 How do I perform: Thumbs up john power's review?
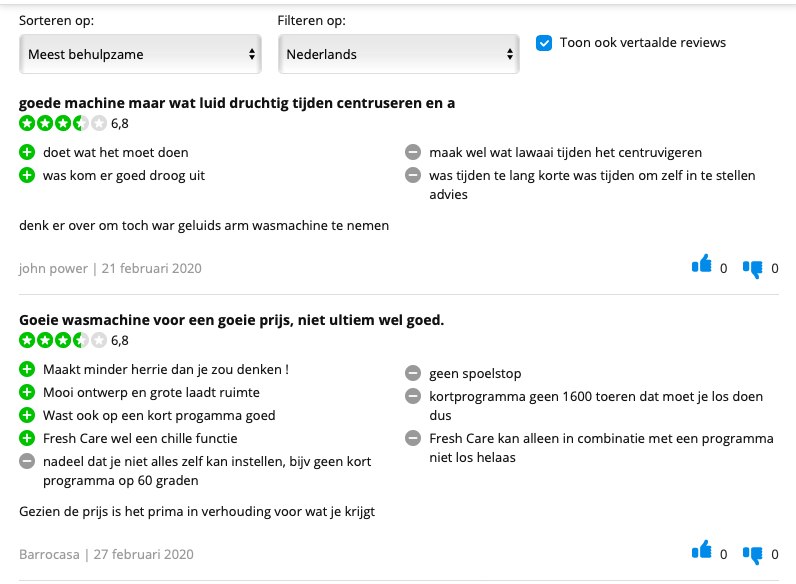click(702, 266)
